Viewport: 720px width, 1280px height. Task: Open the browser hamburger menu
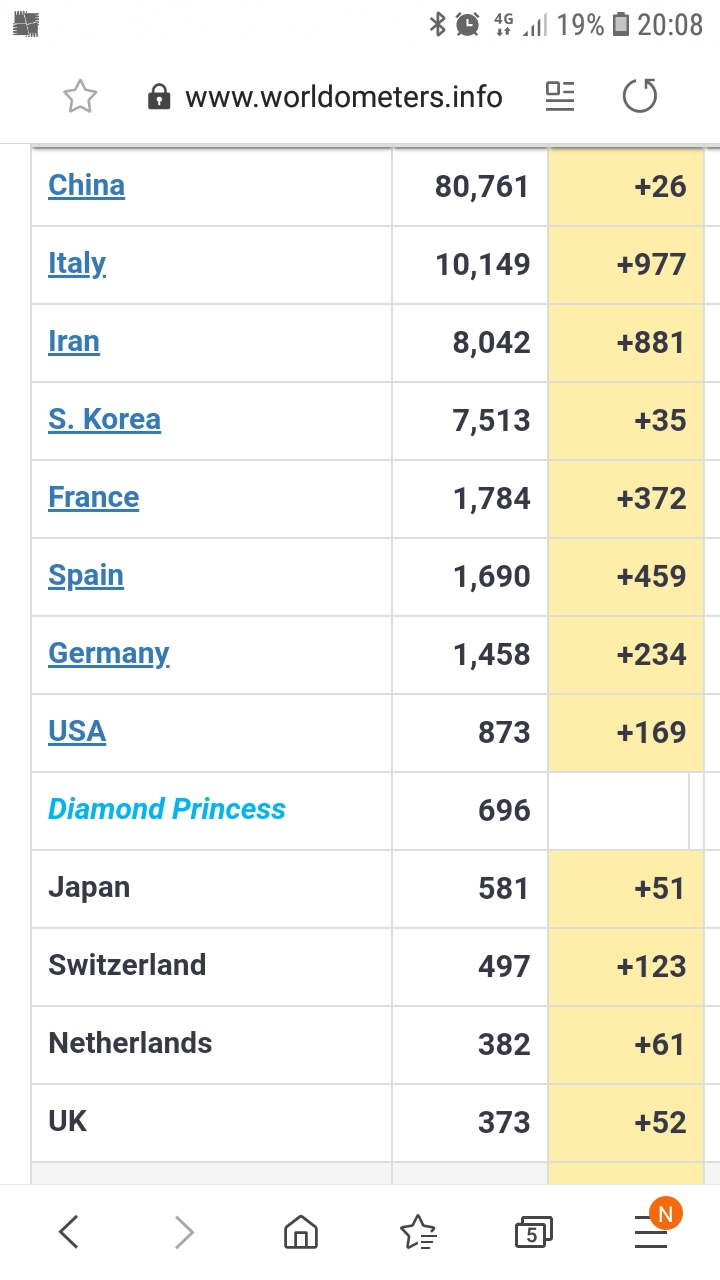pos(651,1232)
